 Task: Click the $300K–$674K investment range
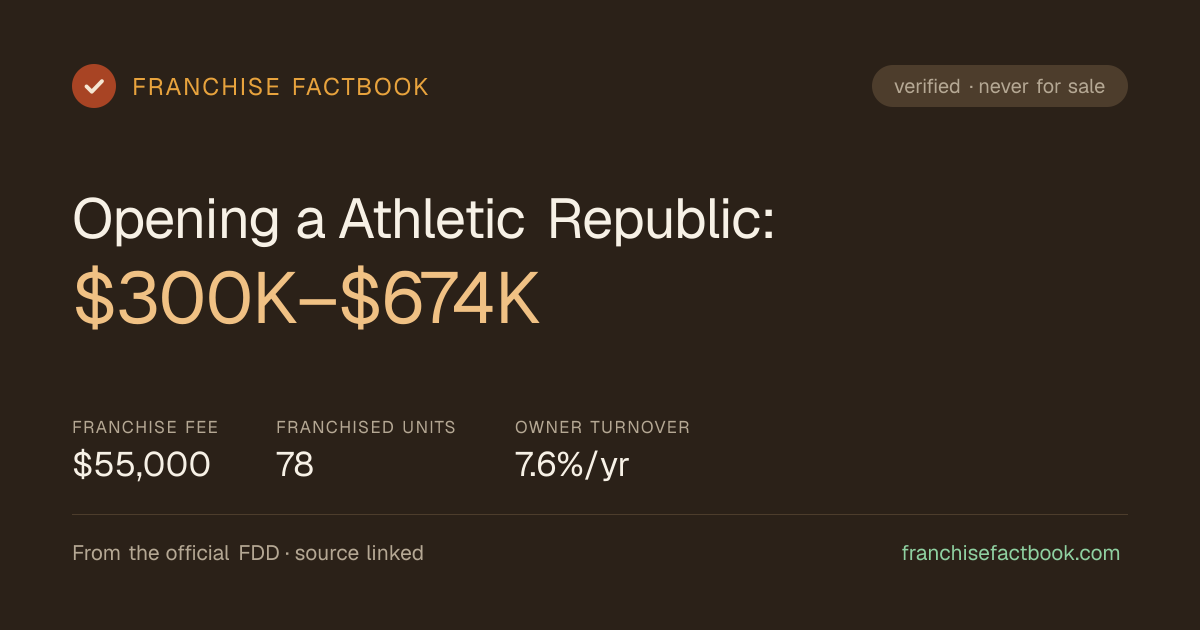pos(307,299)
